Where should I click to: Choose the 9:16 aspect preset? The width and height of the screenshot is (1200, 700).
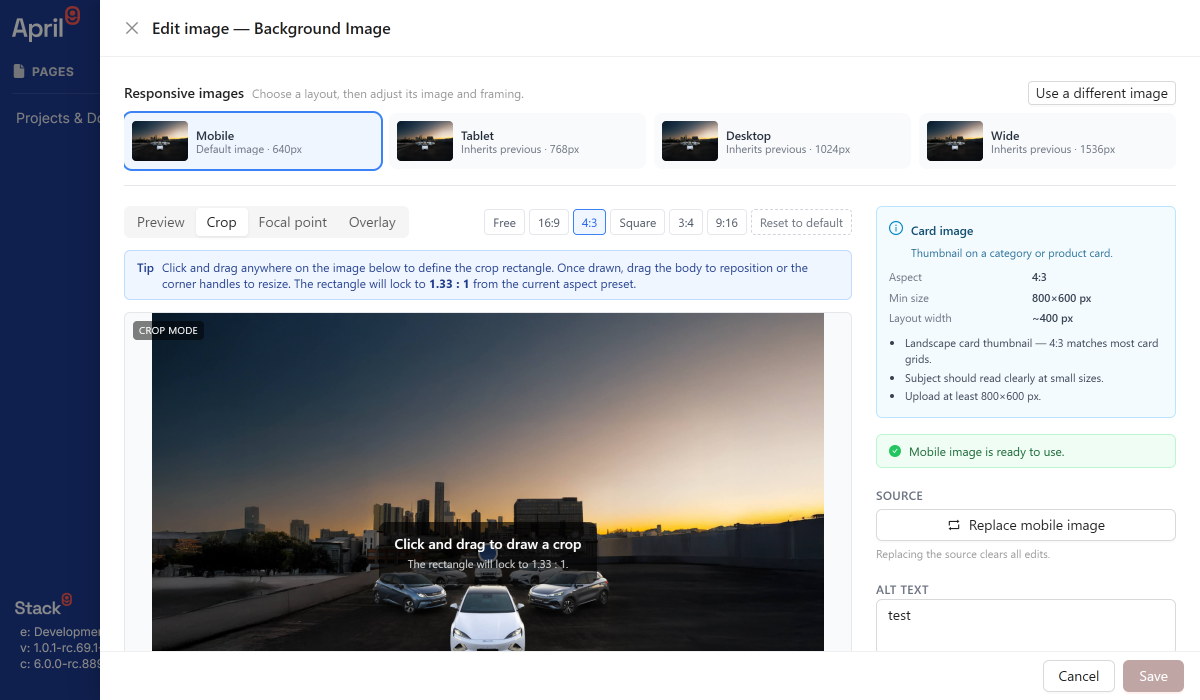tap(727, 222)
